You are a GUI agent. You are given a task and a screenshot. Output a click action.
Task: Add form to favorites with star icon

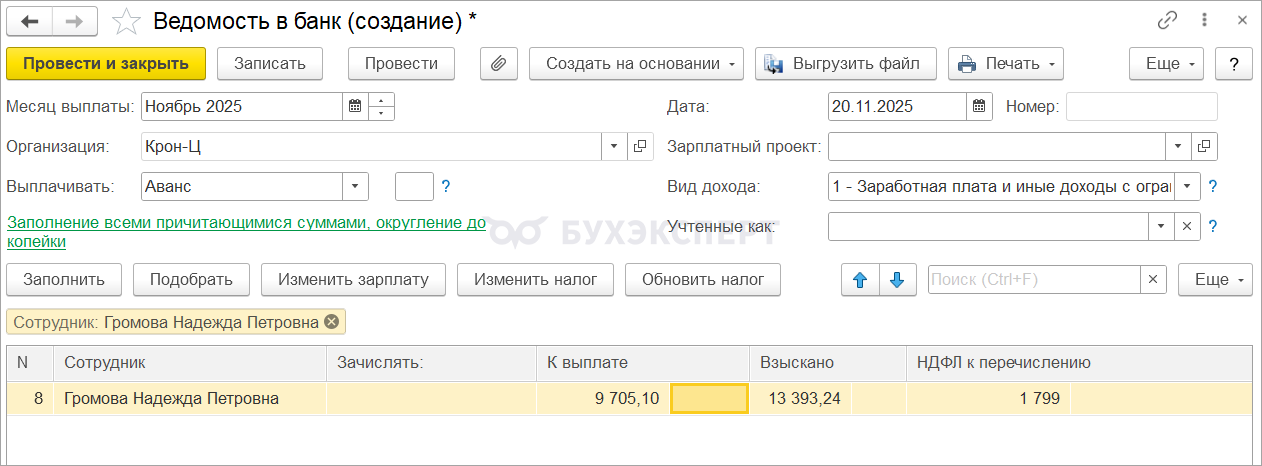click(126, 20)
